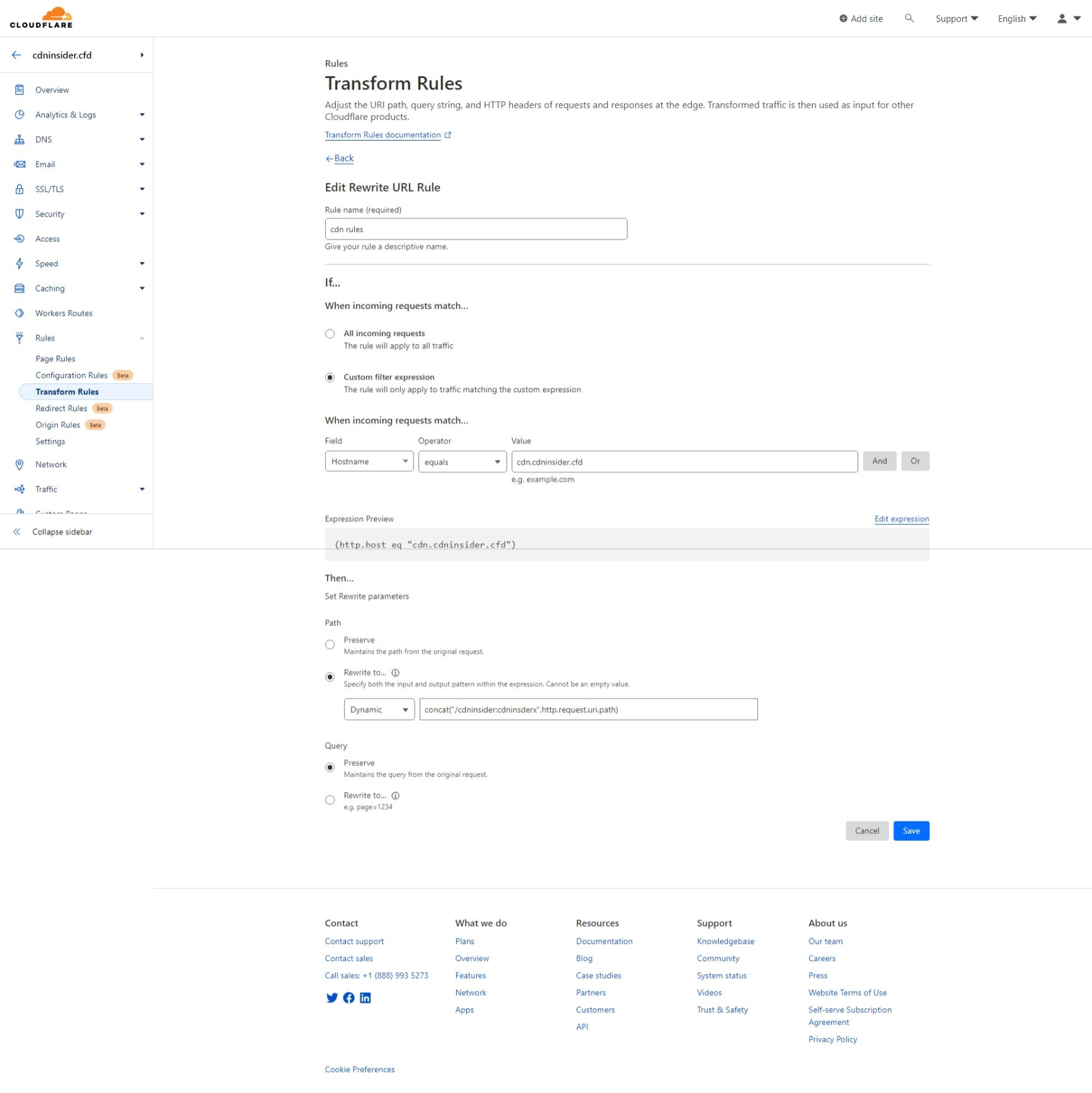Open the Dynamic rewrite type dropdown
Viewport: 1092px width, 1093px height.
coord(379,709)
